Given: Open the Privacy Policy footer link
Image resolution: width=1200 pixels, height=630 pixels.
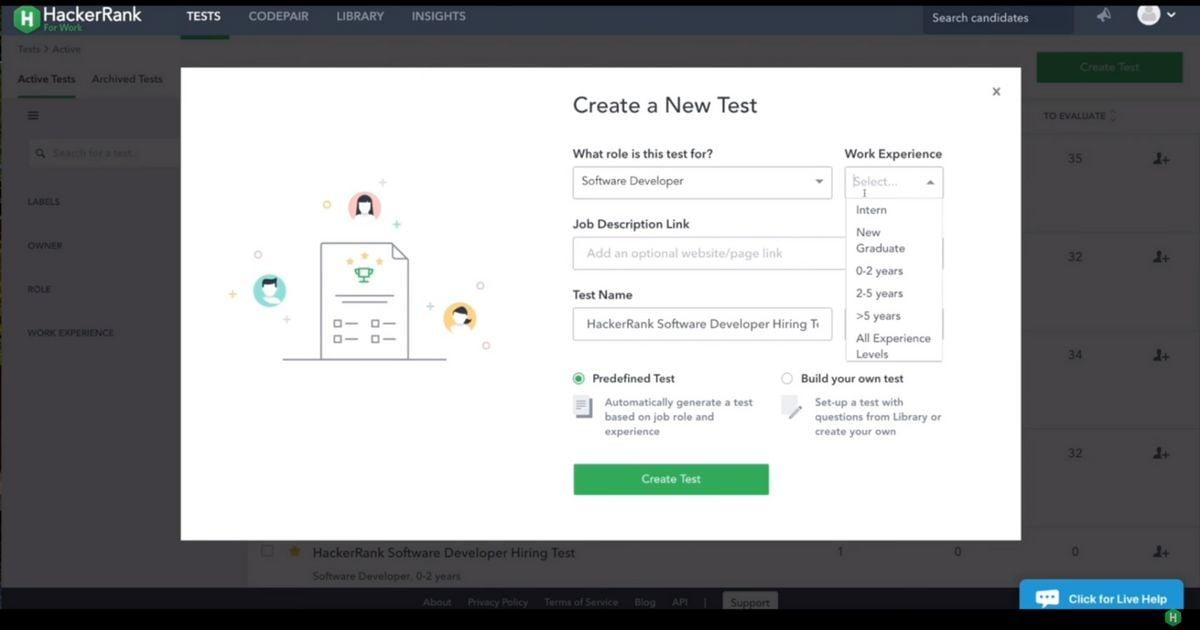Looking at the screenshot, I should (x=498, y=602).
